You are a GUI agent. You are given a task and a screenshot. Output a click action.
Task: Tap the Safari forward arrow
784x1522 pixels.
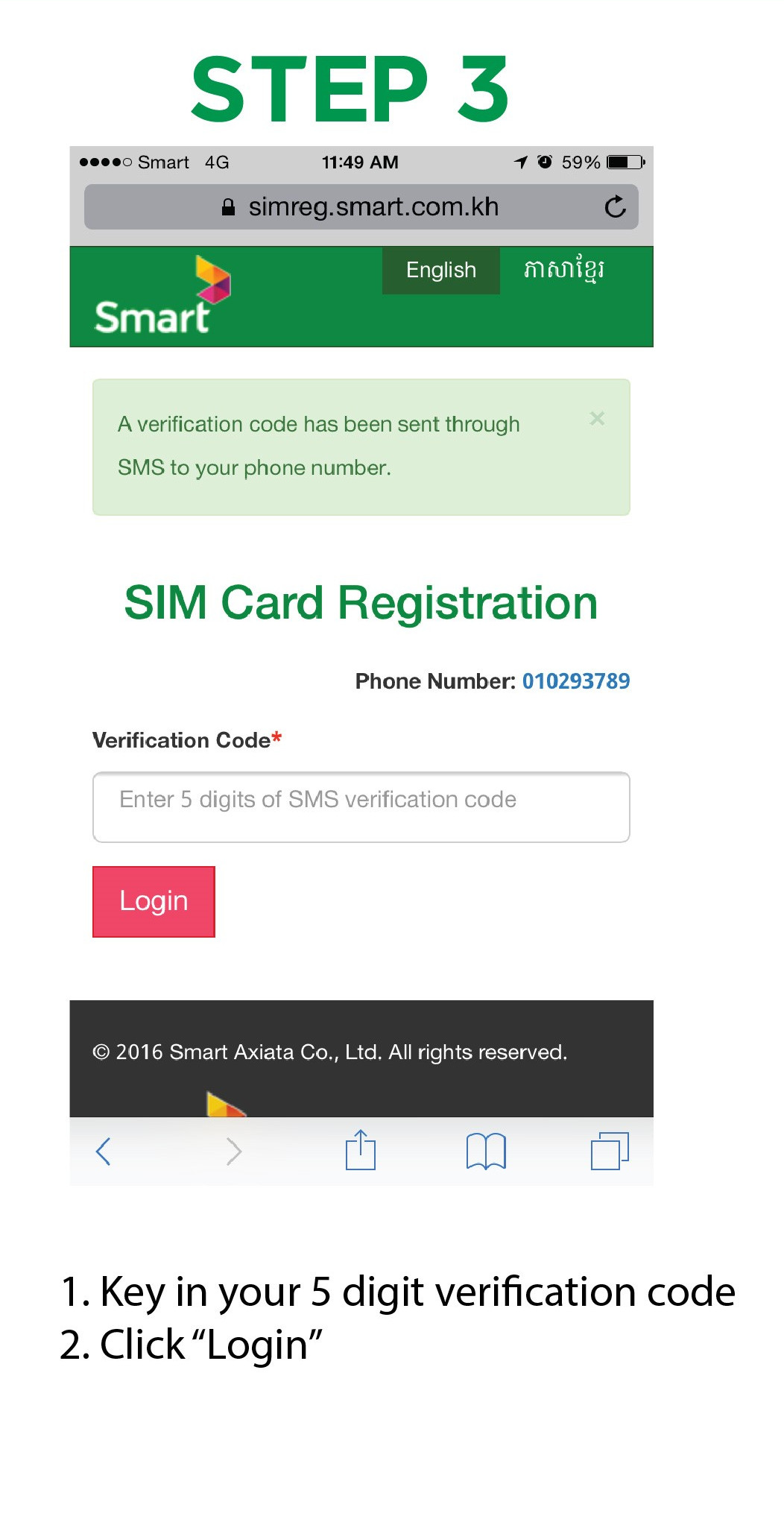234,1152
